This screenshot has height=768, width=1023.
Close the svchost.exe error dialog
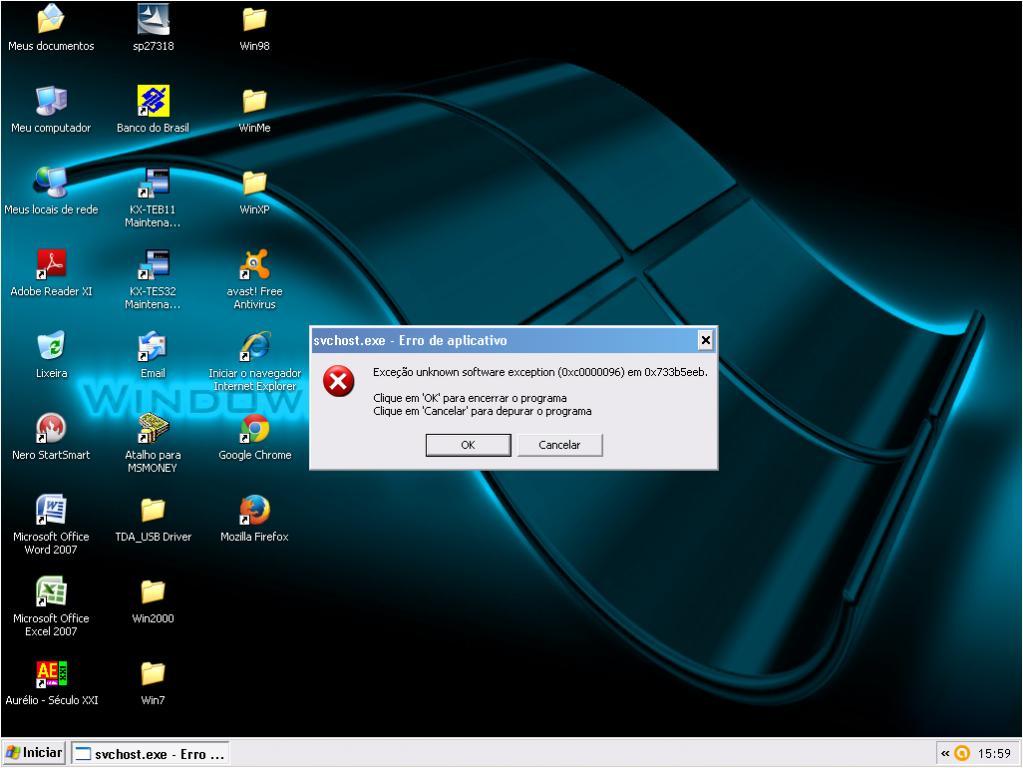[705, 340]
